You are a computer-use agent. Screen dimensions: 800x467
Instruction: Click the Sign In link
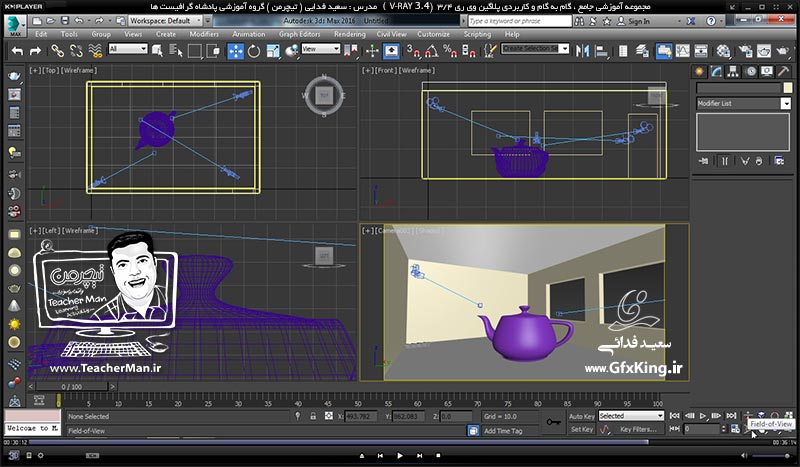(x=639, y=21)
